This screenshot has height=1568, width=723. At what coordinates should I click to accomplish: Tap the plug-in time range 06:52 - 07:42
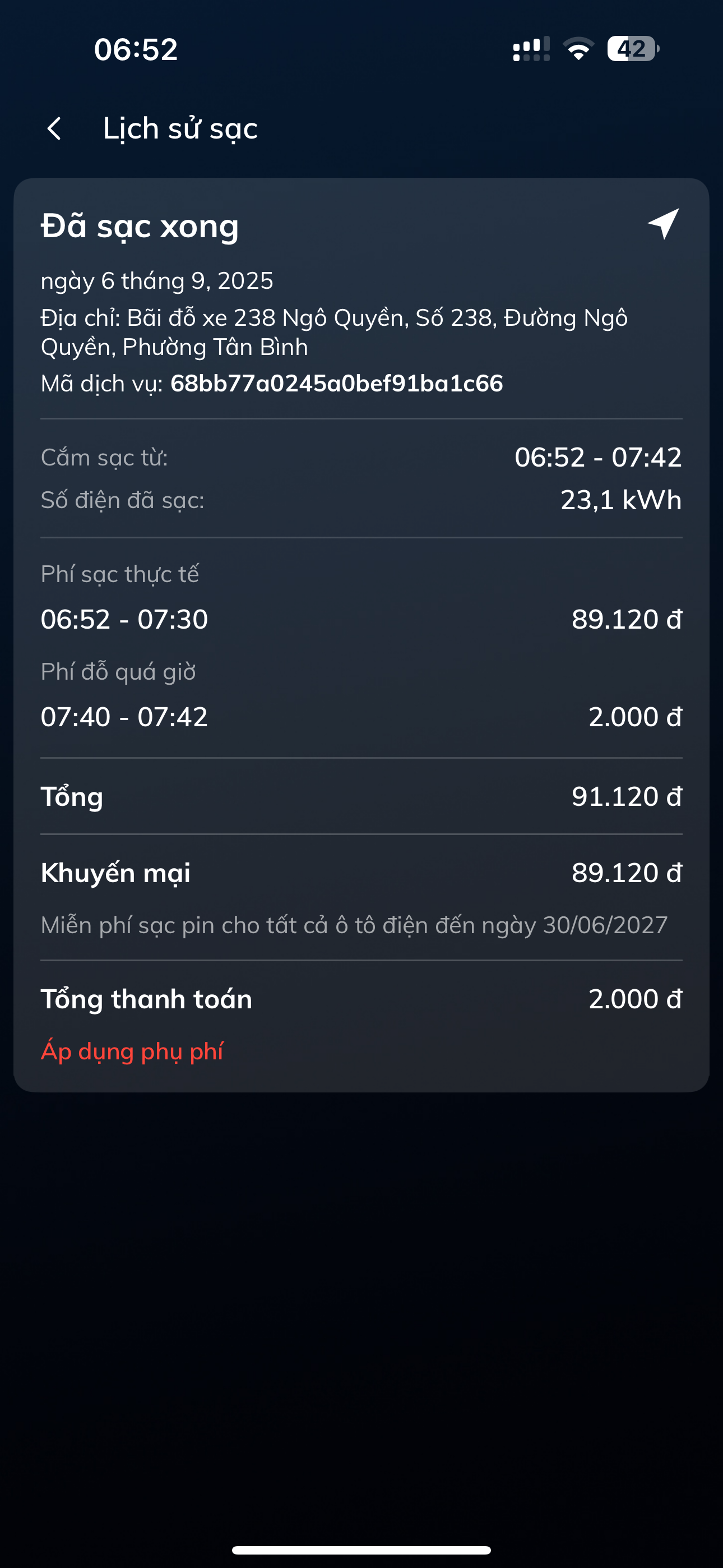click(597, 457)
